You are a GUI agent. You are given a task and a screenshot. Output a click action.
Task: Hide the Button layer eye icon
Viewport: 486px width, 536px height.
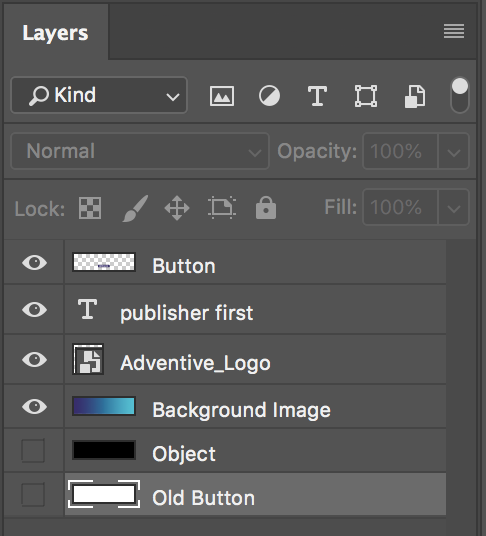click(x=35, y=263)
